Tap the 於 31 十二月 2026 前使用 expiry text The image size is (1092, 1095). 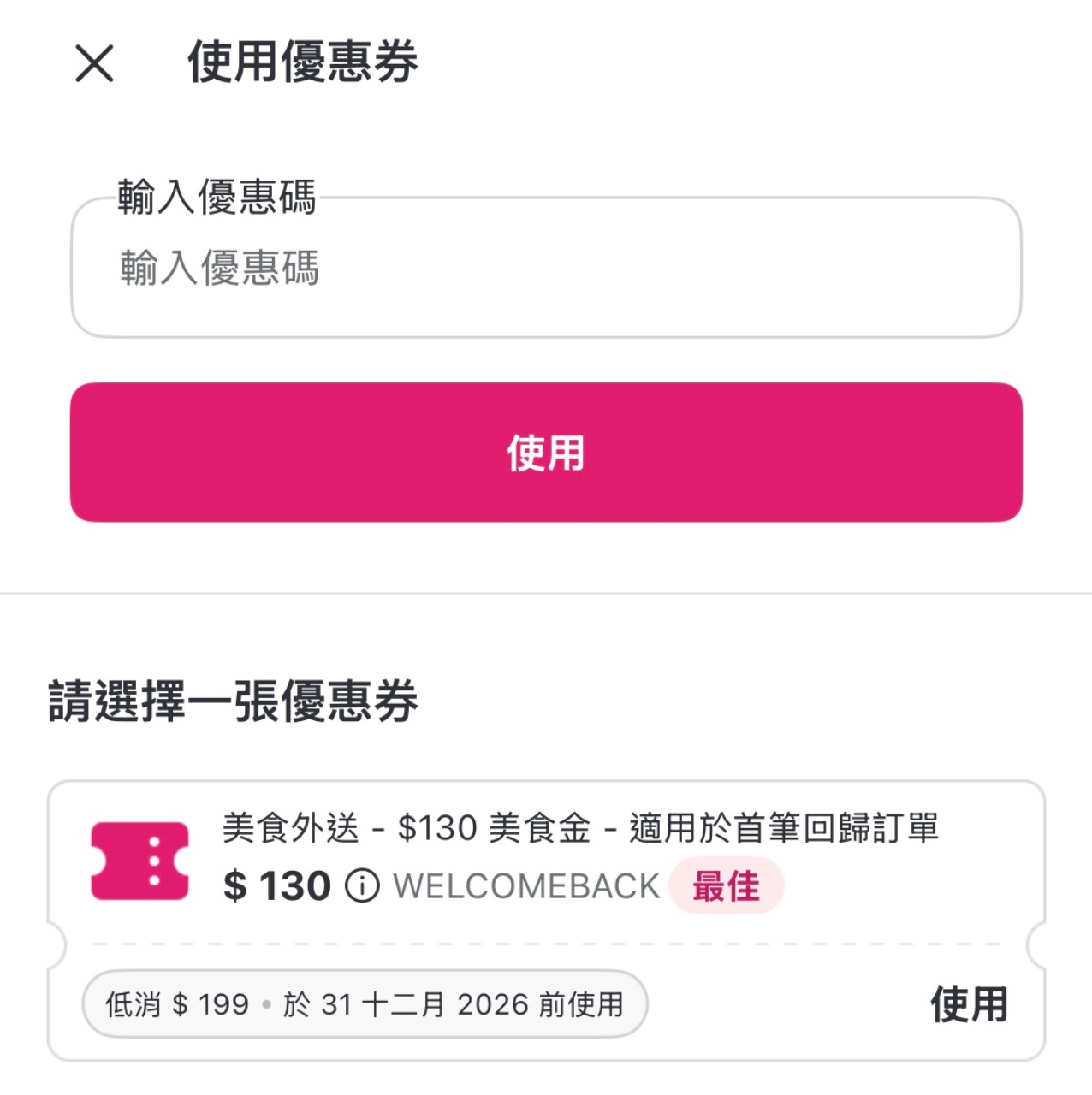point(454,1004)
